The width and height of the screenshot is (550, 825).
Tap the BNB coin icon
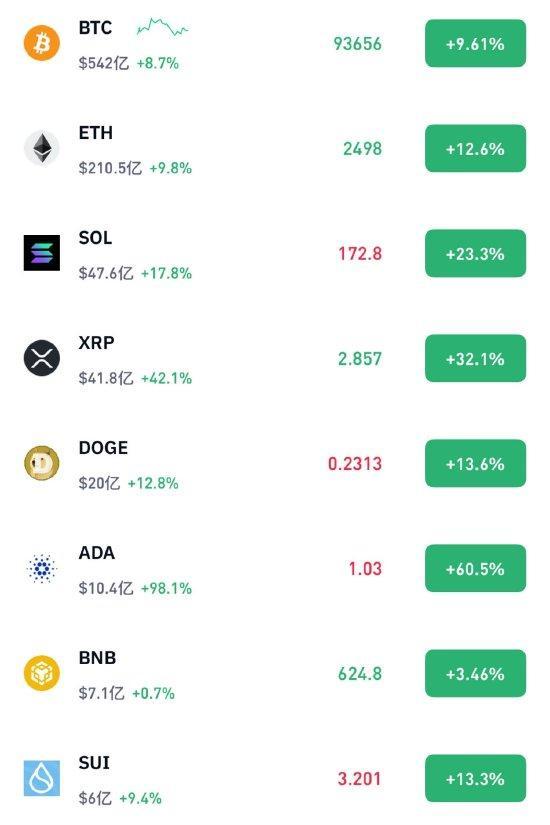click(42, 673)
